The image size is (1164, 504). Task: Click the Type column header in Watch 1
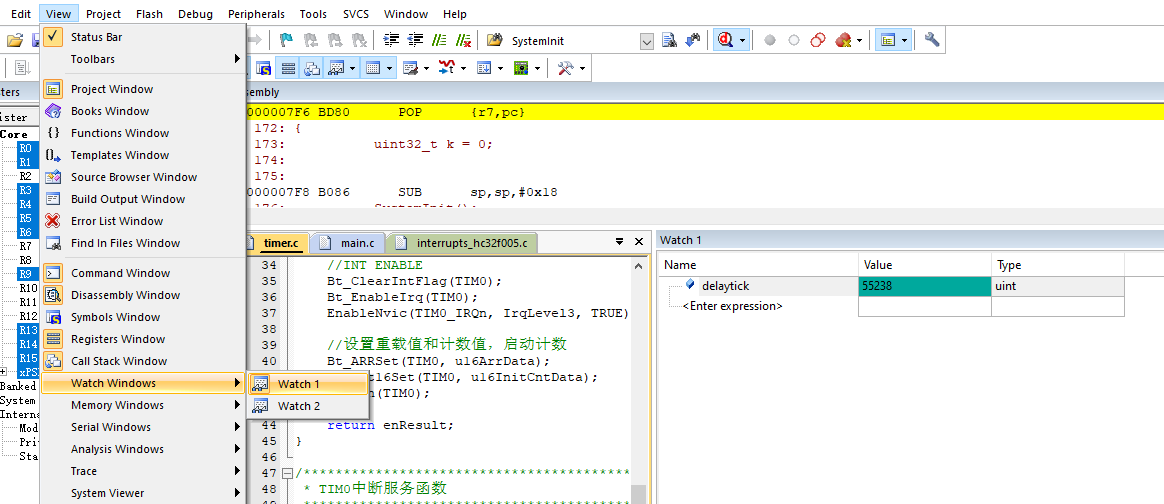point(1058,265)
